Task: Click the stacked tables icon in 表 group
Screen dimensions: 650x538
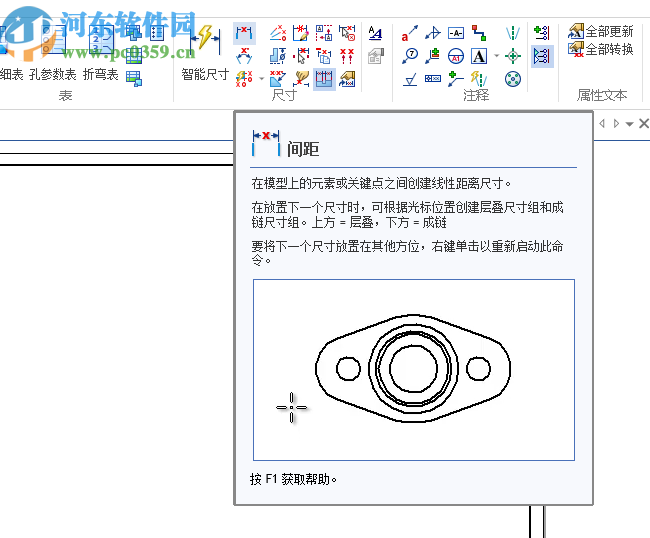Action: point(133,33)
